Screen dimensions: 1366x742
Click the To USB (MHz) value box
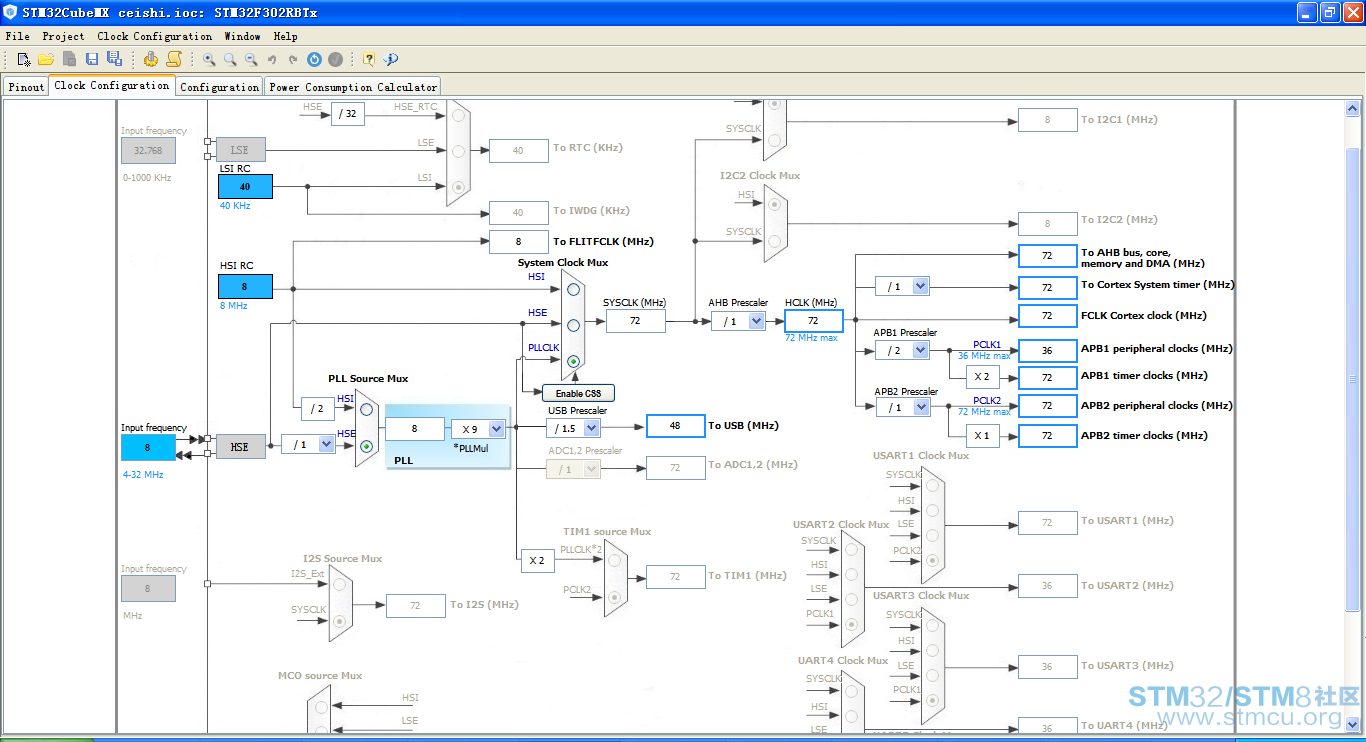[x=675, y=426]
